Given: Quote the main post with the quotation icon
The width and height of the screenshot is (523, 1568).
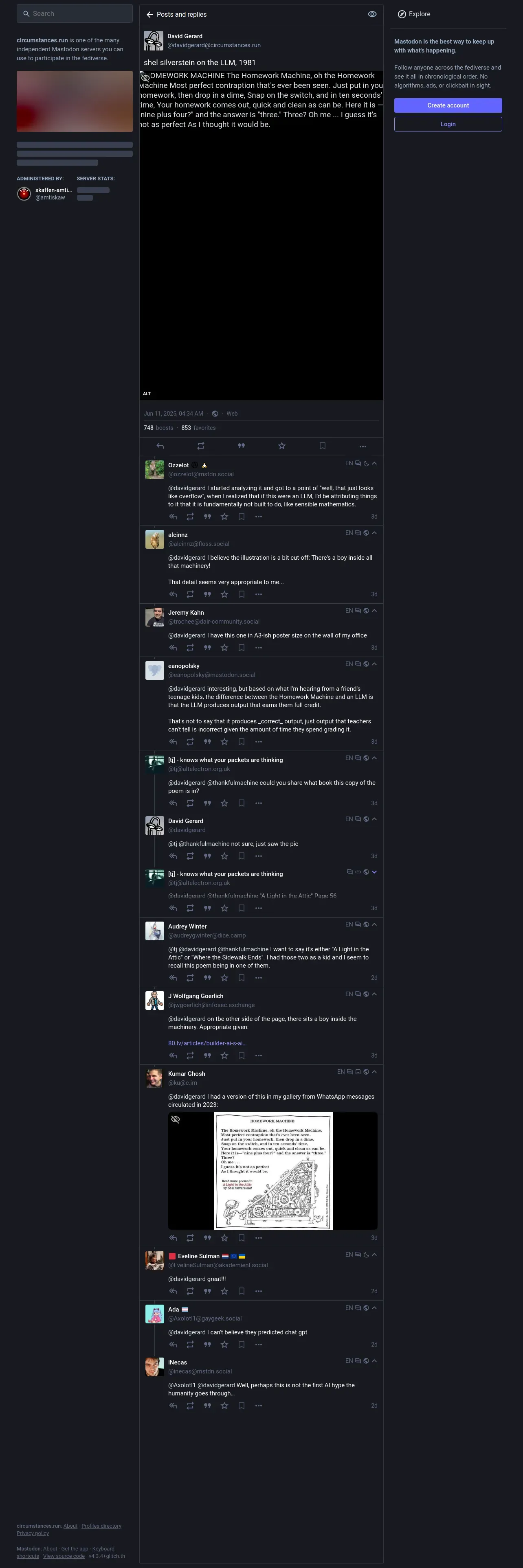Looking at the screenshot, I should click(241, 446).
